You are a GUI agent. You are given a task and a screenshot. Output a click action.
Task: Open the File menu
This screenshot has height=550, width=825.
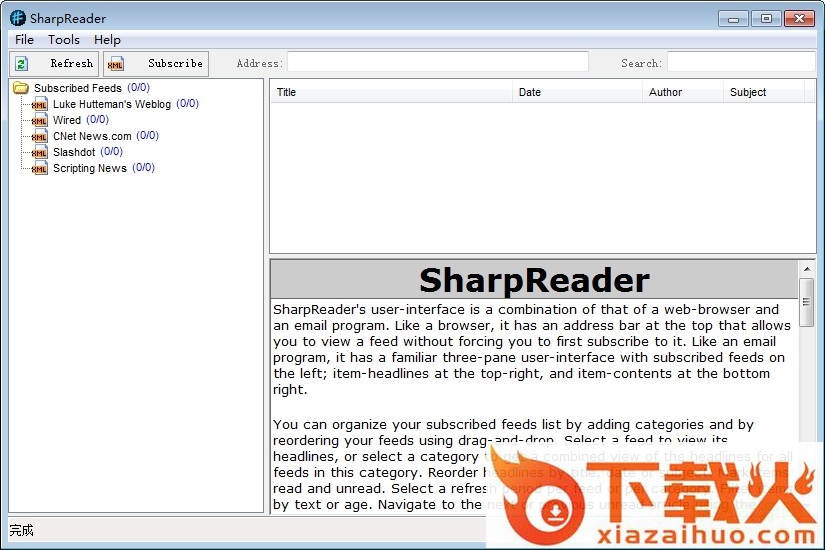click(24, 39)
